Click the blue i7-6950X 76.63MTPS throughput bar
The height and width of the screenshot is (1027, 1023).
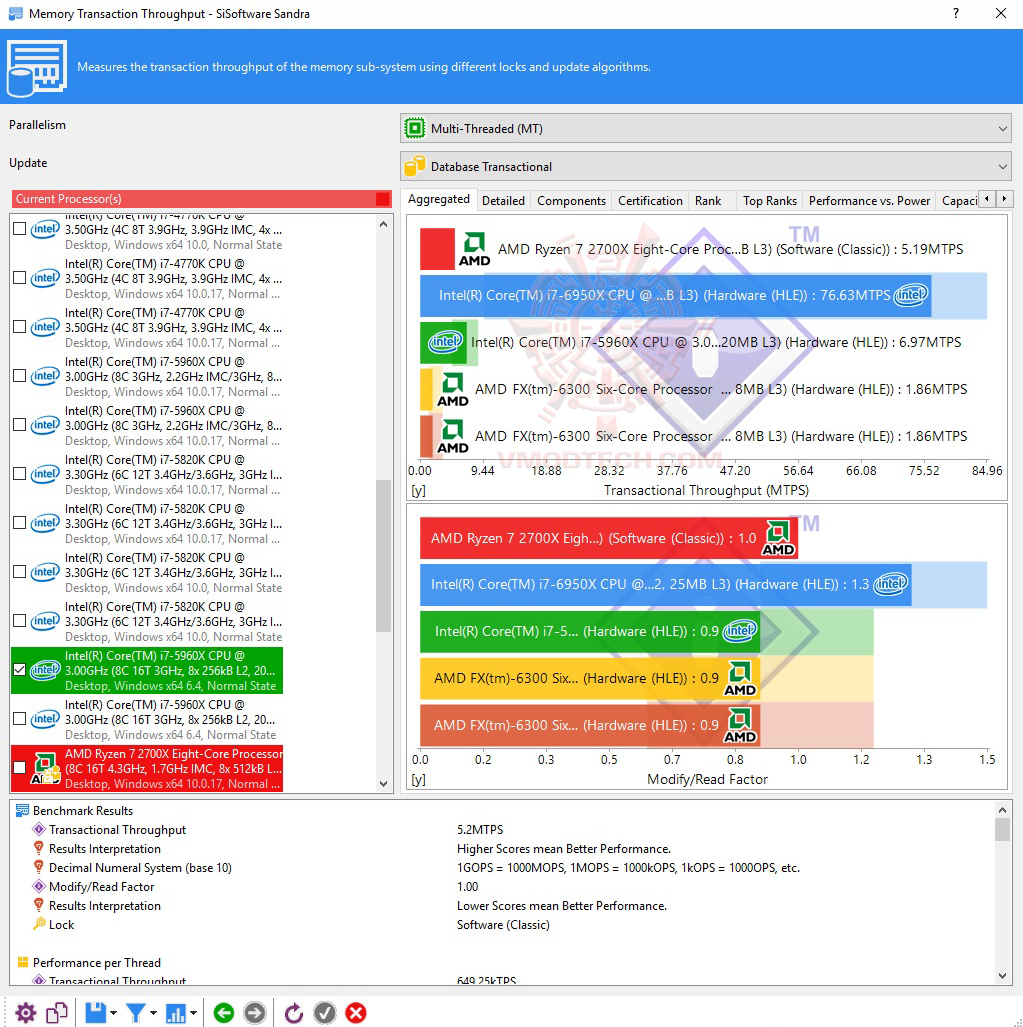click(675, 295)
